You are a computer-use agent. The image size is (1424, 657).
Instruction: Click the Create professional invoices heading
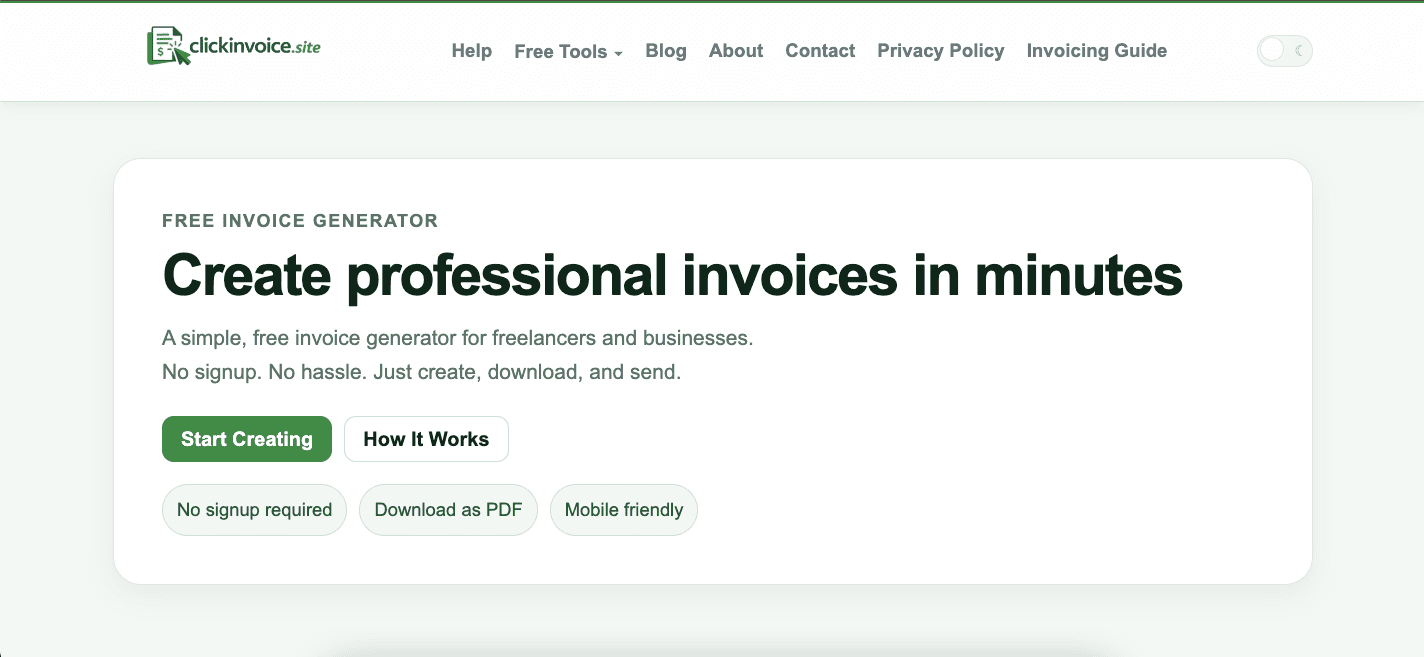pos(672,275)
